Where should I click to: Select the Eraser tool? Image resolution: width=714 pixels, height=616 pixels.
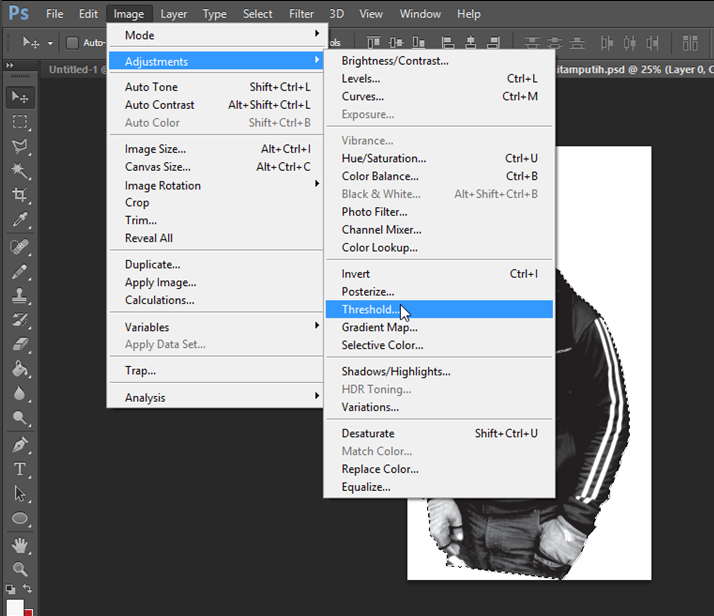20,345
